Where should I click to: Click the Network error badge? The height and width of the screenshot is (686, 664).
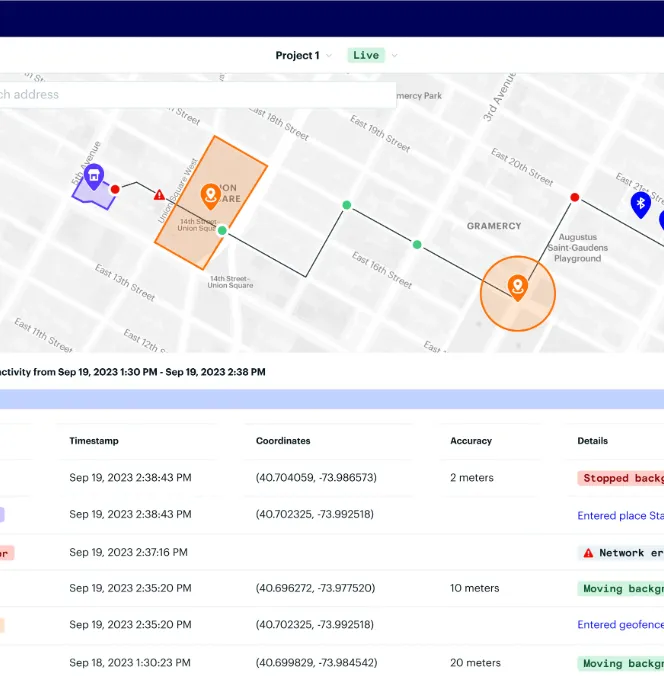pos(621,553)
